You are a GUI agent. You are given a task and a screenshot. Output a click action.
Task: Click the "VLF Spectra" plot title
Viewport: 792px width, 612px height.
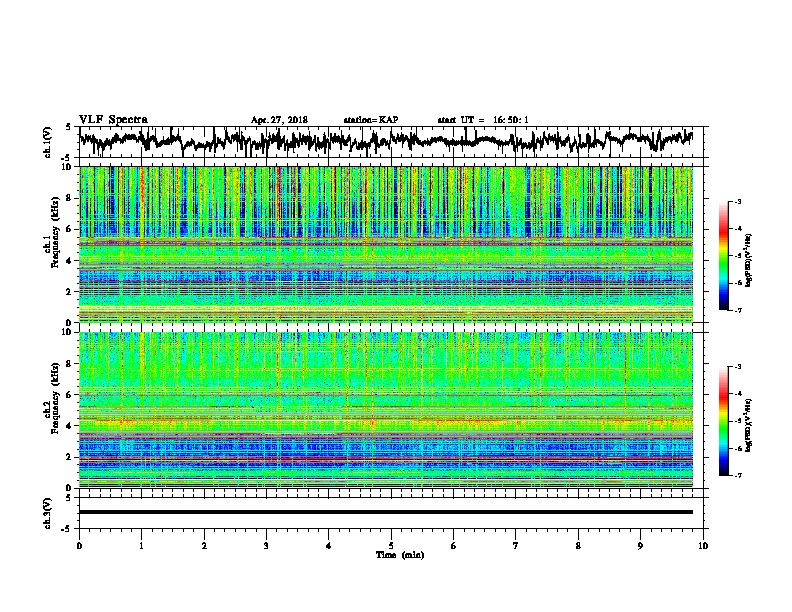(x=113, y=120)
